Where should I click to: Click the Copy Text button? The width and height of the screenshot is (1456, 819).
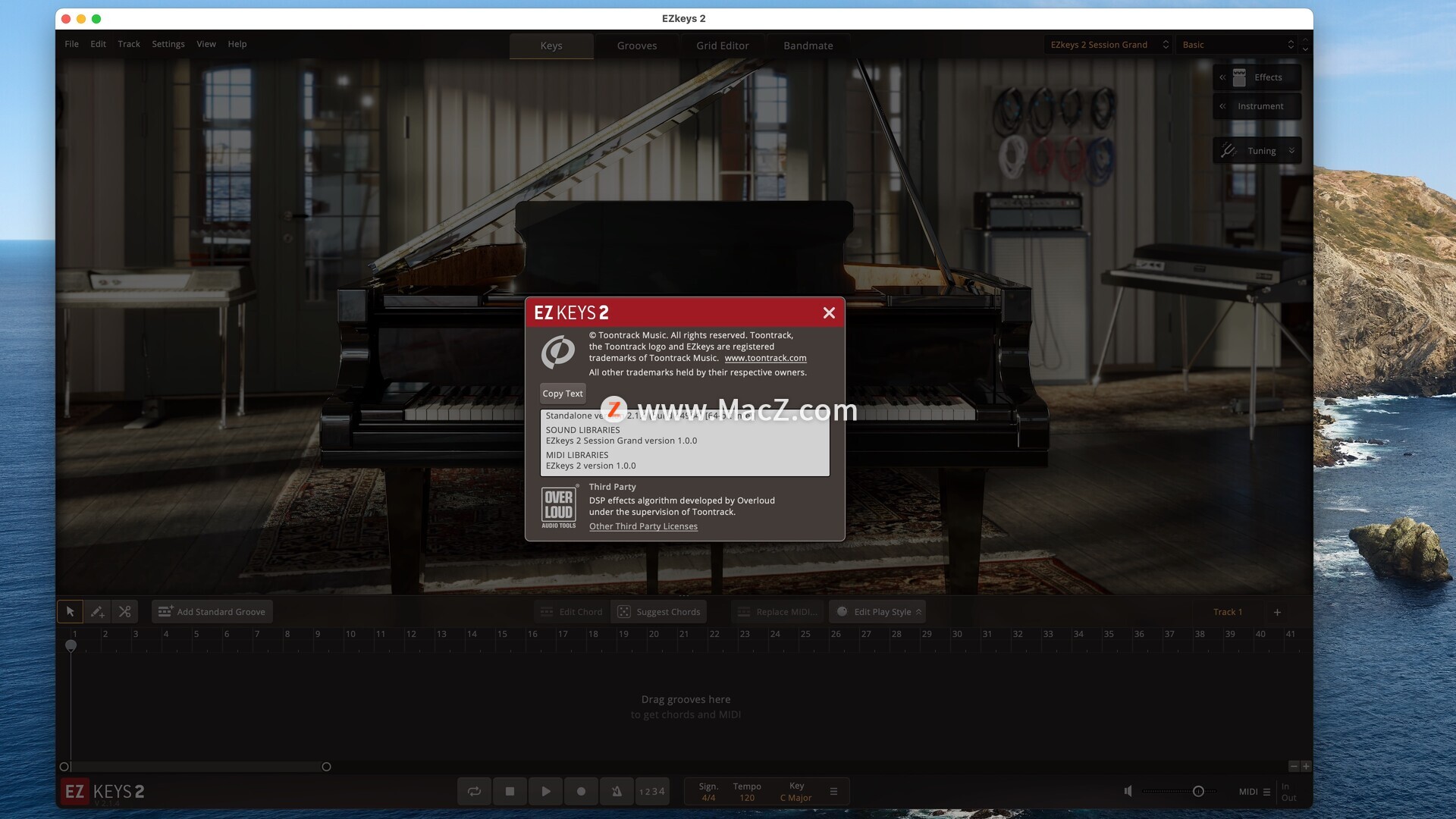tap(562, 393)
